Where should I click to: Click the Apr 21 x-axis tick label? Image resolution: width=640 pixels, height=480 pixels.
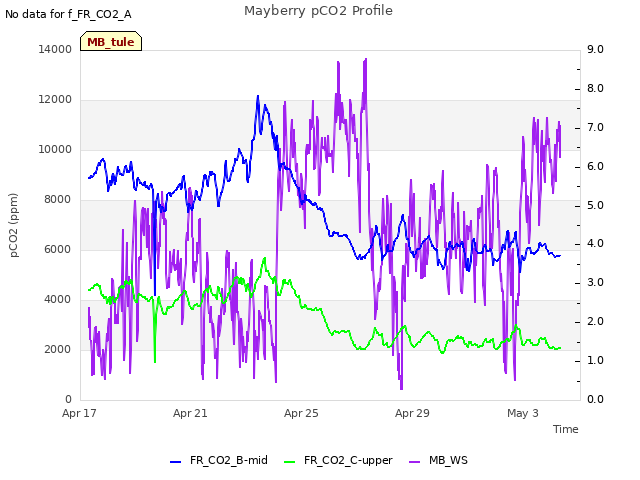pyautogui.click(x=190, y=413)
